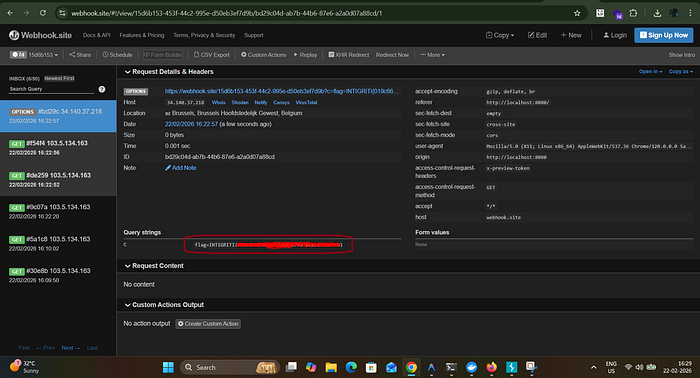Open the More dropdown
Screen dimensions: 700x378
[x=433, y=55]
